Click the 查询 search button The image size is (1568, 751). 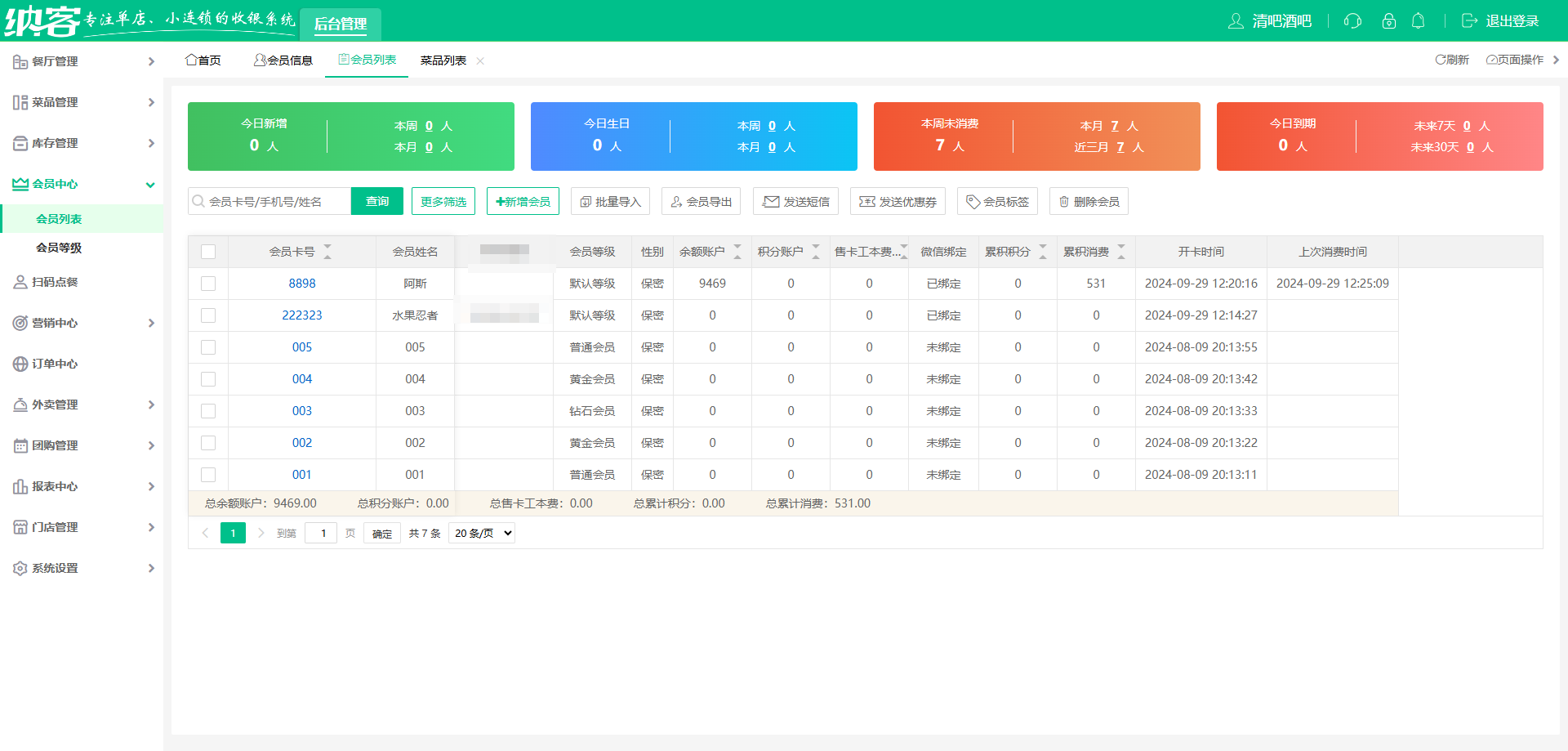coord(376,201)
